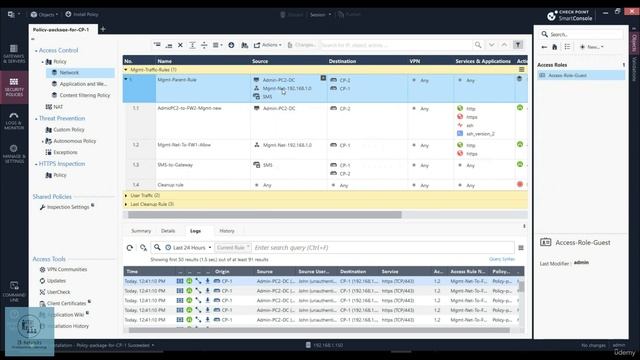The height and width of the screenshot is (360, 640).
Task: Click the Accept action icon of rule 1.1
Action: tap(520, 108)
